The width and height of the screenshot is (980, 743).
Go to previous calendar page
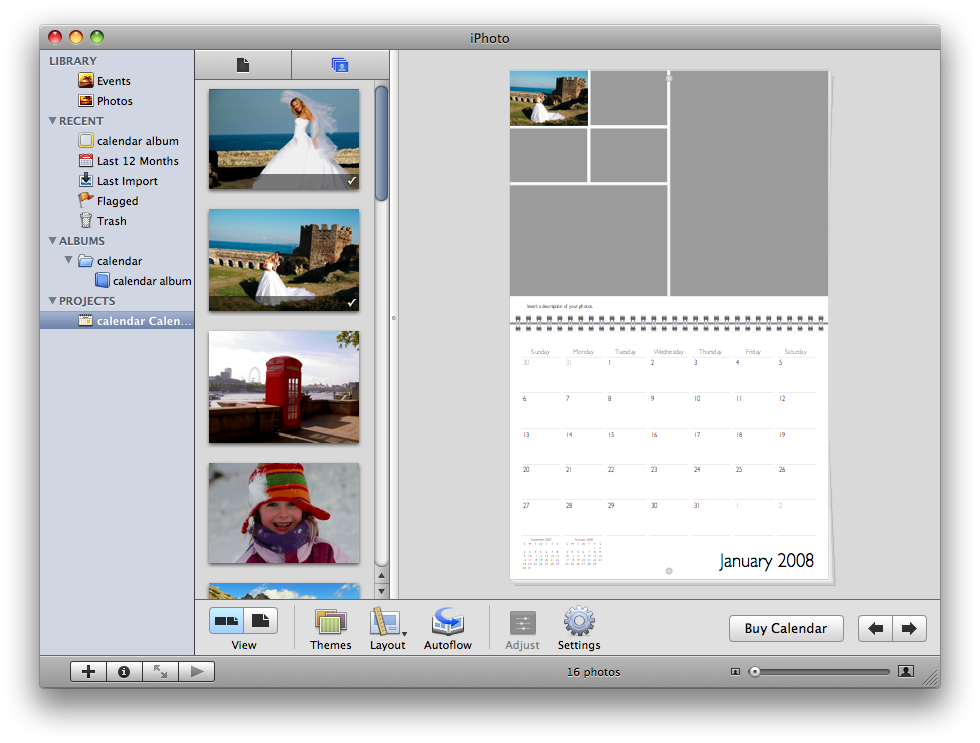pyautogui.click(x=876, y=629)
